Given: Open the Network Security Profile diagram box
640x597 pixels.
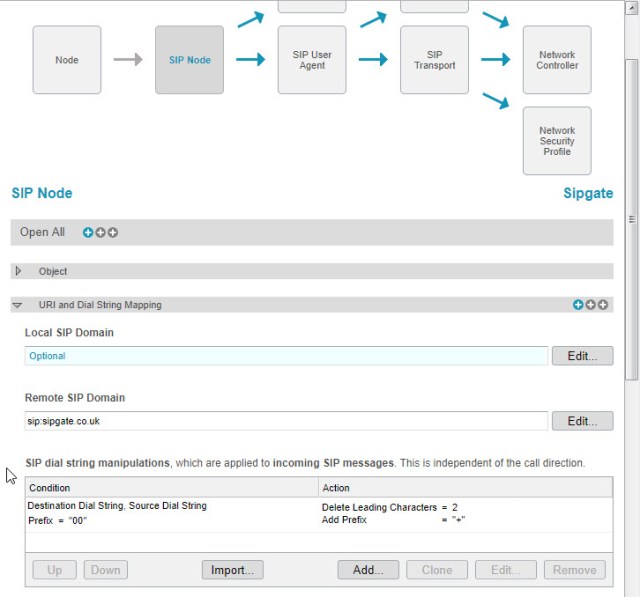Looking at the screenshot, I should coord(557,141).
